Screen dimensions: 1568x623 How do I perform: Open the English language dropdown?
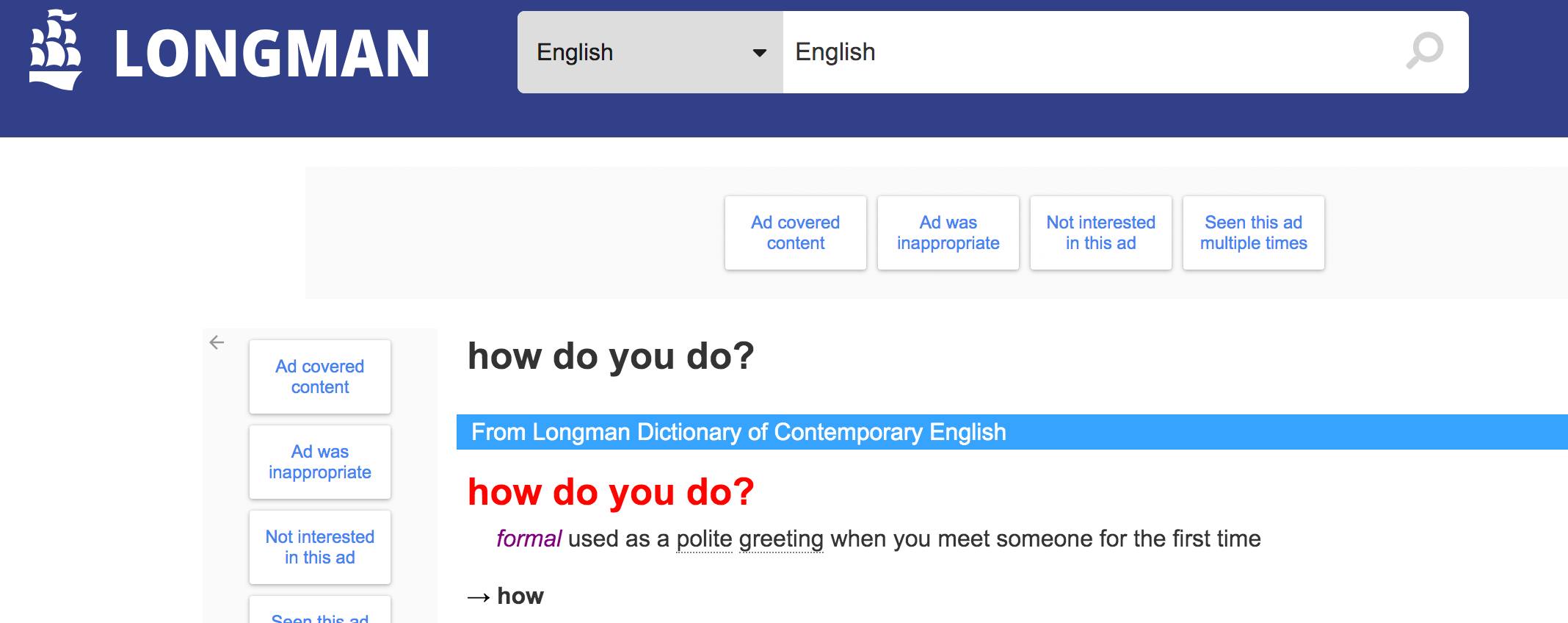649,52
